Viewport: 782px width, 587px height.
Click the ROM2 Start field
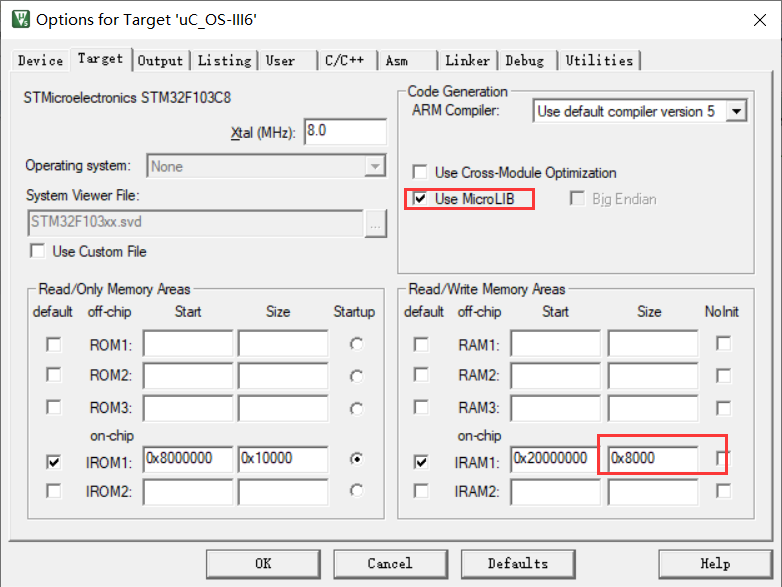pyautogui.click(x=188, y=376)
